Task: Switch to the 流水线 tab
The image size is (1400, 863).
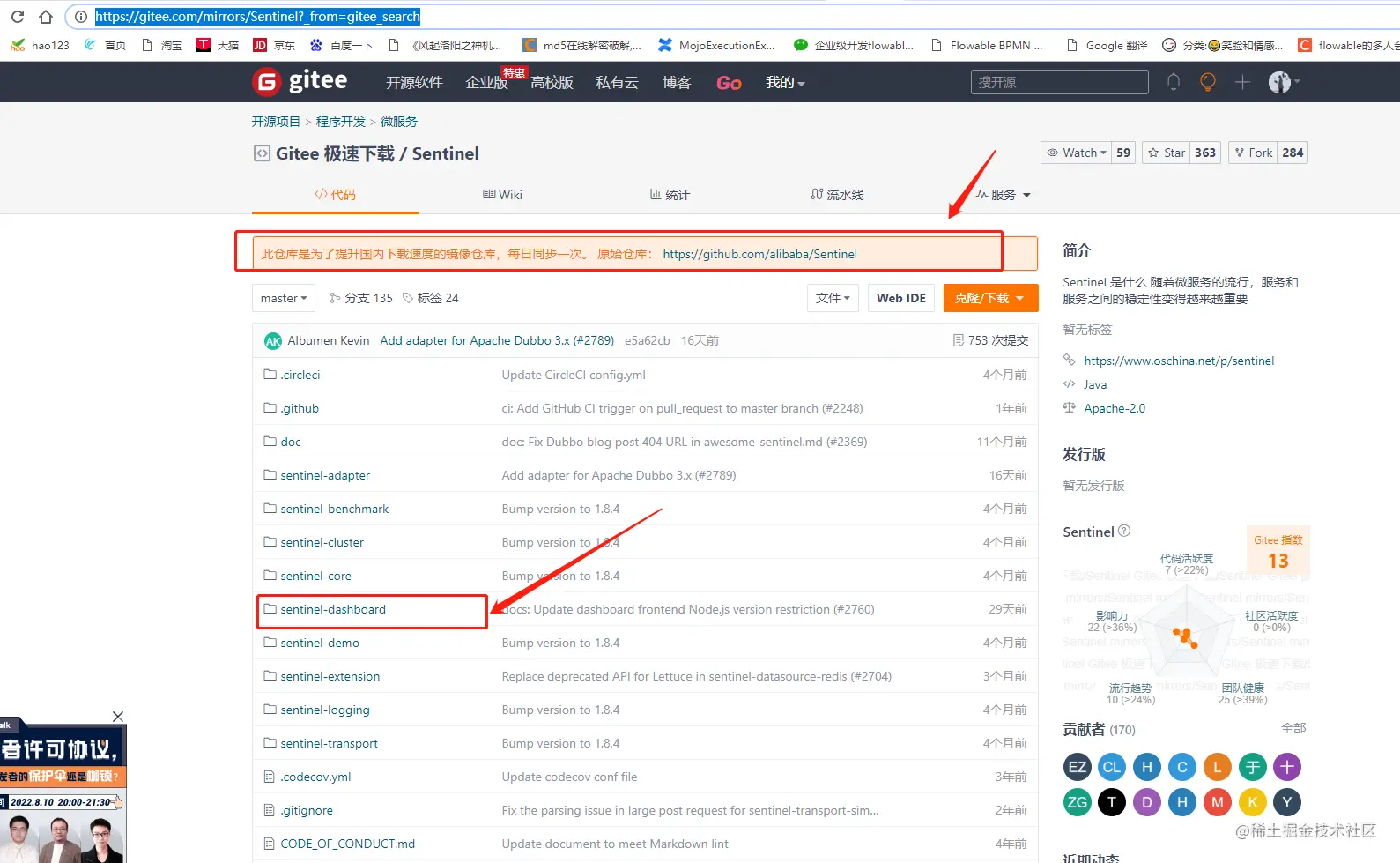Action: (x=837, y=195)
